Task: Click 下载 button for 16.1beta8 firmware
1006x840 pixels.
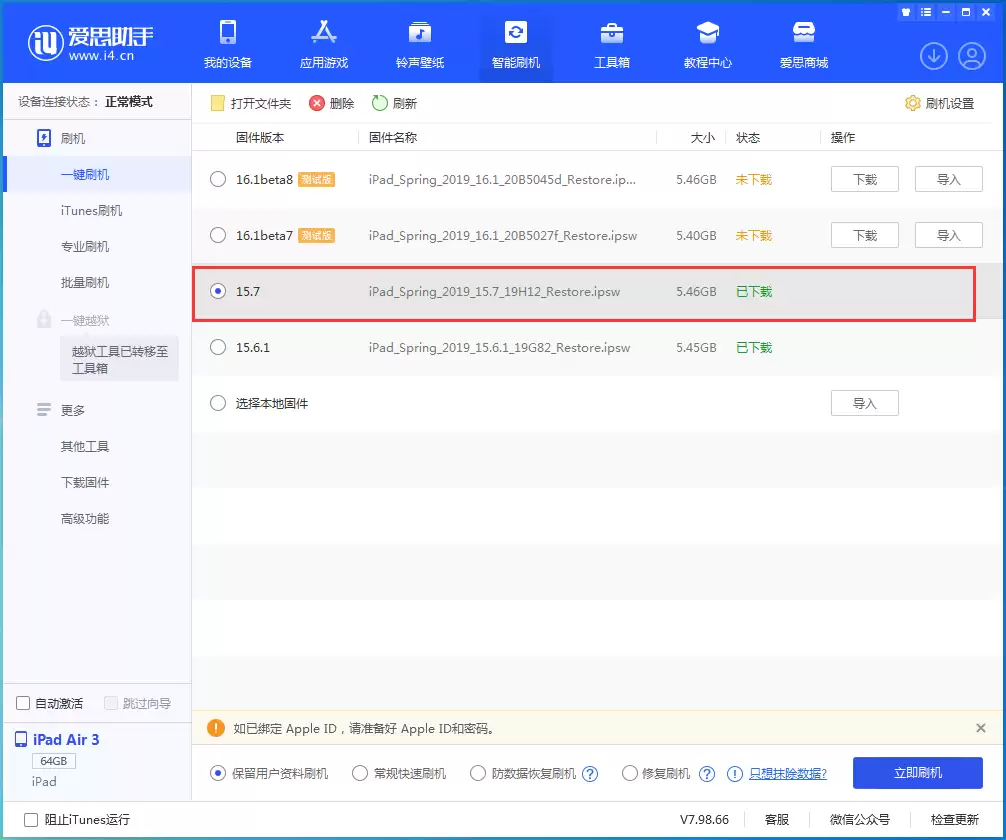Action: (865, 179)
